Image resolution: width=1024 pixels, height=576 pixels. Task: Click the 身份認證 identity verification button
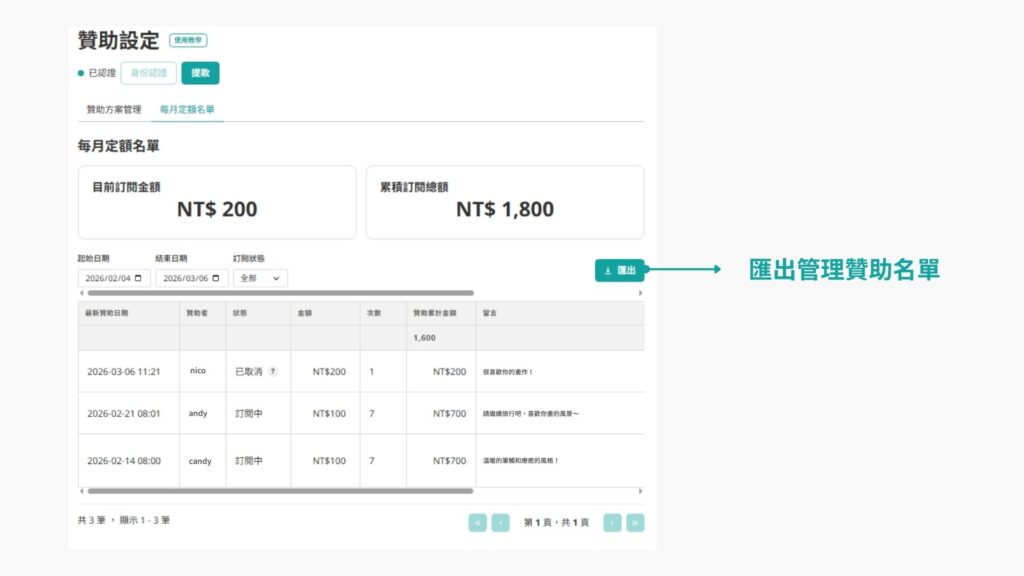tap(149, 73)
